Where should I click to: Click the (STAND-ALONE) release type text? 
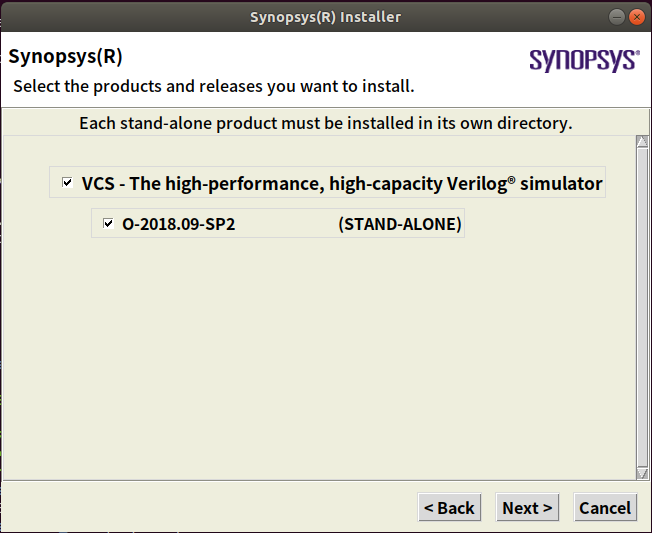click(x=400, y=224)
